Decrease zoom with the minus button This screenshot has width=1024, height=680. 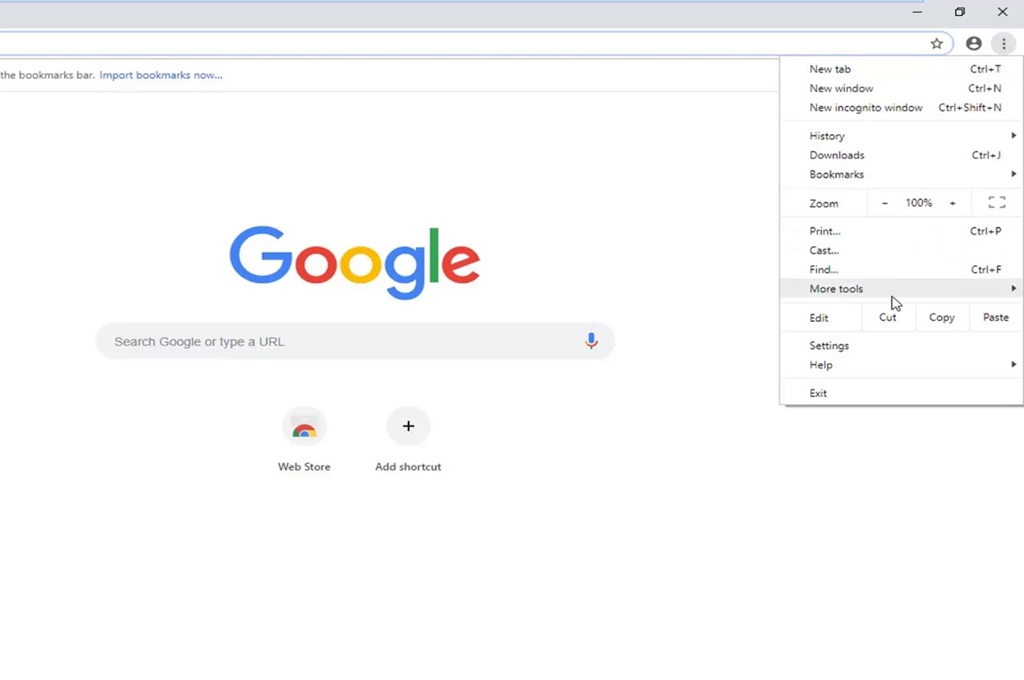click(x=884, y=203)
